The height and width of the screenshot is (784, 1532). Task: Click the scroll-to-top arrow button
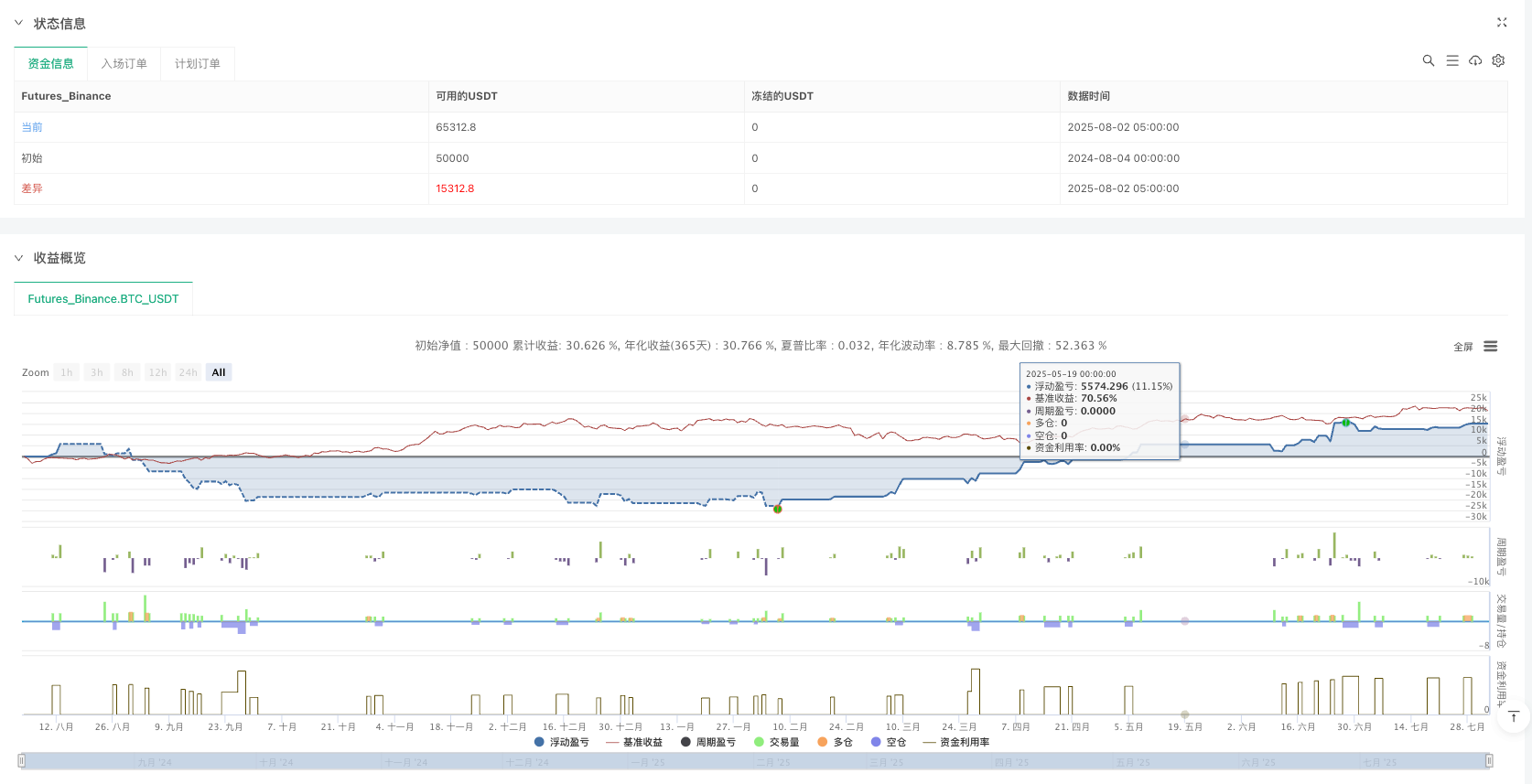(x=1514, y=716)
